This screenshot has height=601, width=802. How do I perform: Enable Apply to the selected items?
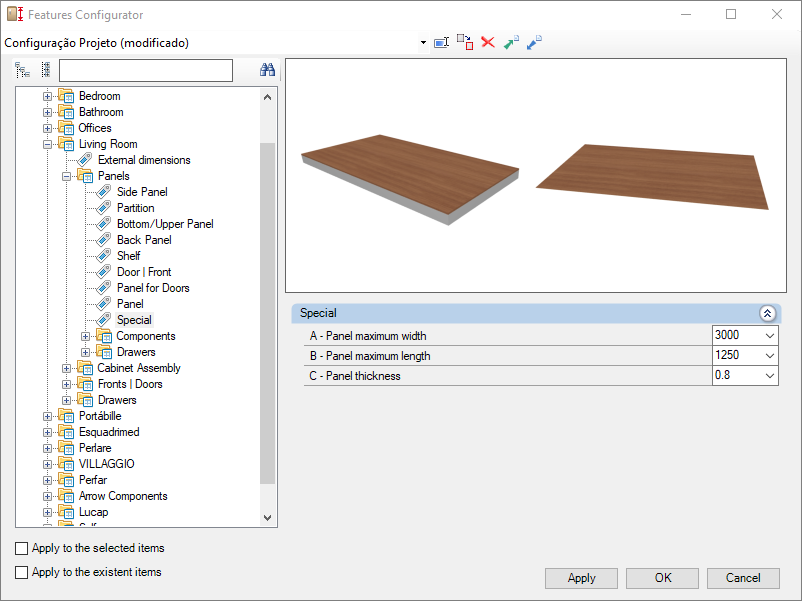[x=21, y=548]
